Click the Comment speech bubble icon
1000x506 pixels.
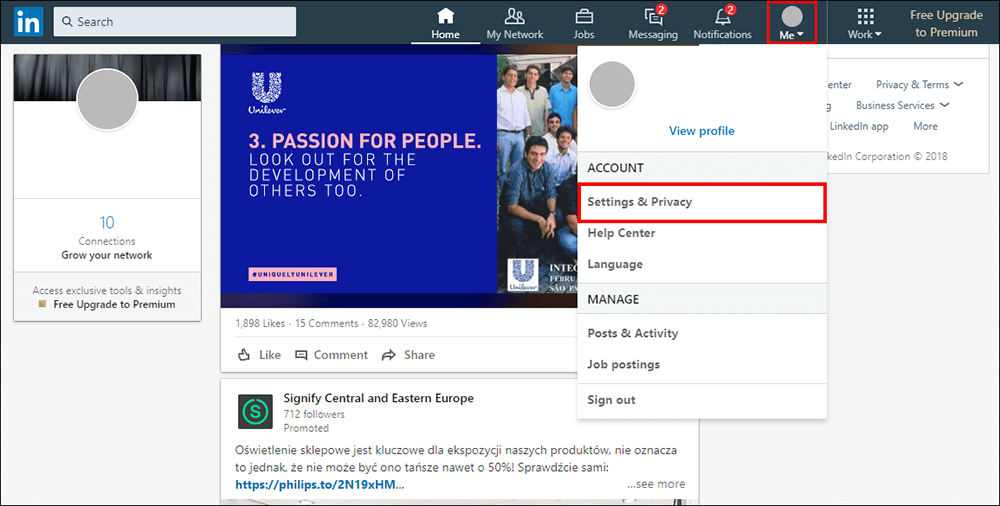pyautogui.click(x=301, y=355)
